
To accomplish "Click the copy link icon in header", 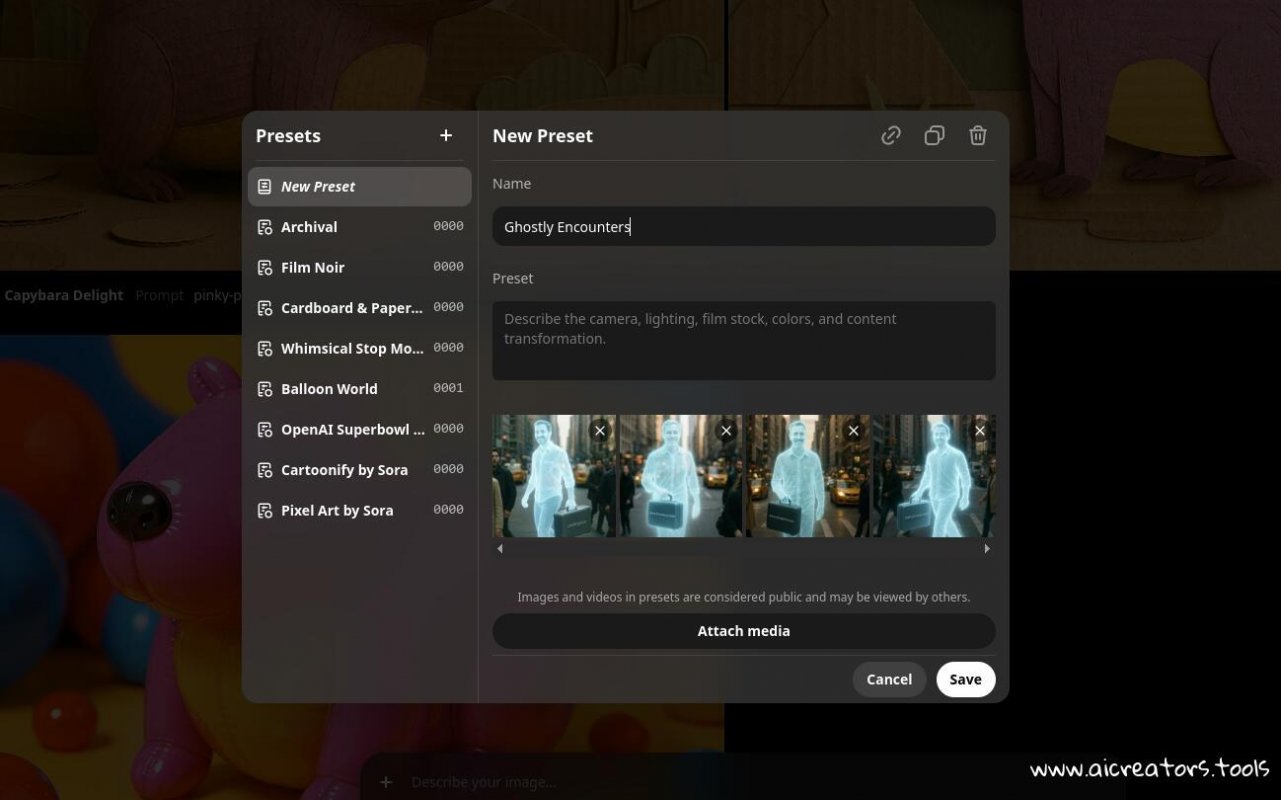I will click(890, 136).
